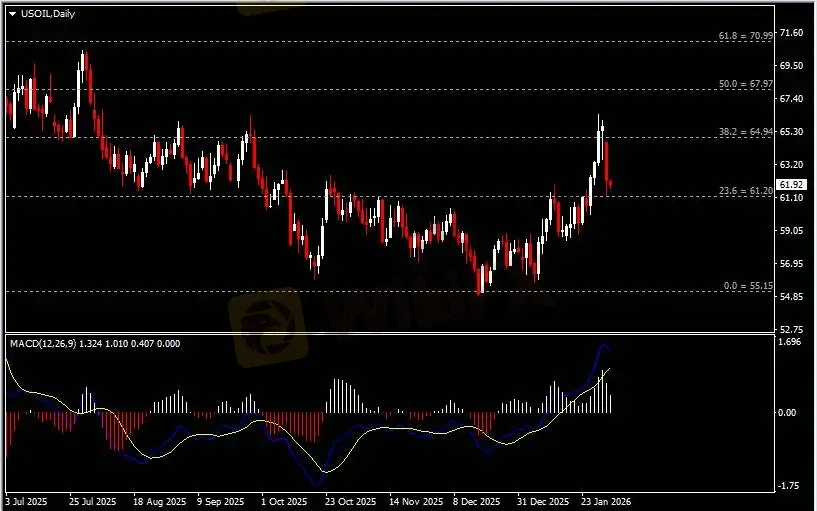Select the 23 Oct 2025 date marker

pyautogui.click(x=350, y=501)
